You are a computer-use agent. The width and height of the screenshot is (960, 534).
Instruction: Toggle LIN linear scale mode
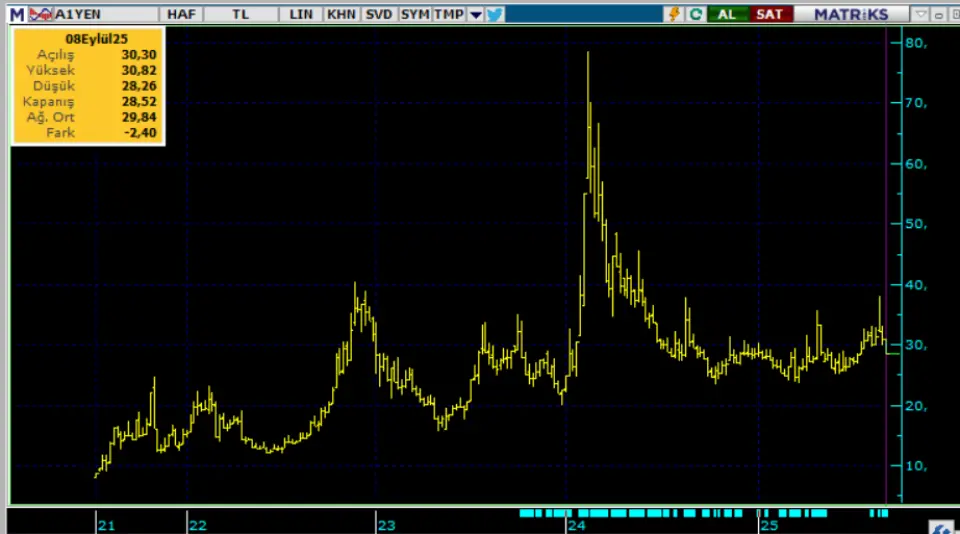click(x=301, y=14)
